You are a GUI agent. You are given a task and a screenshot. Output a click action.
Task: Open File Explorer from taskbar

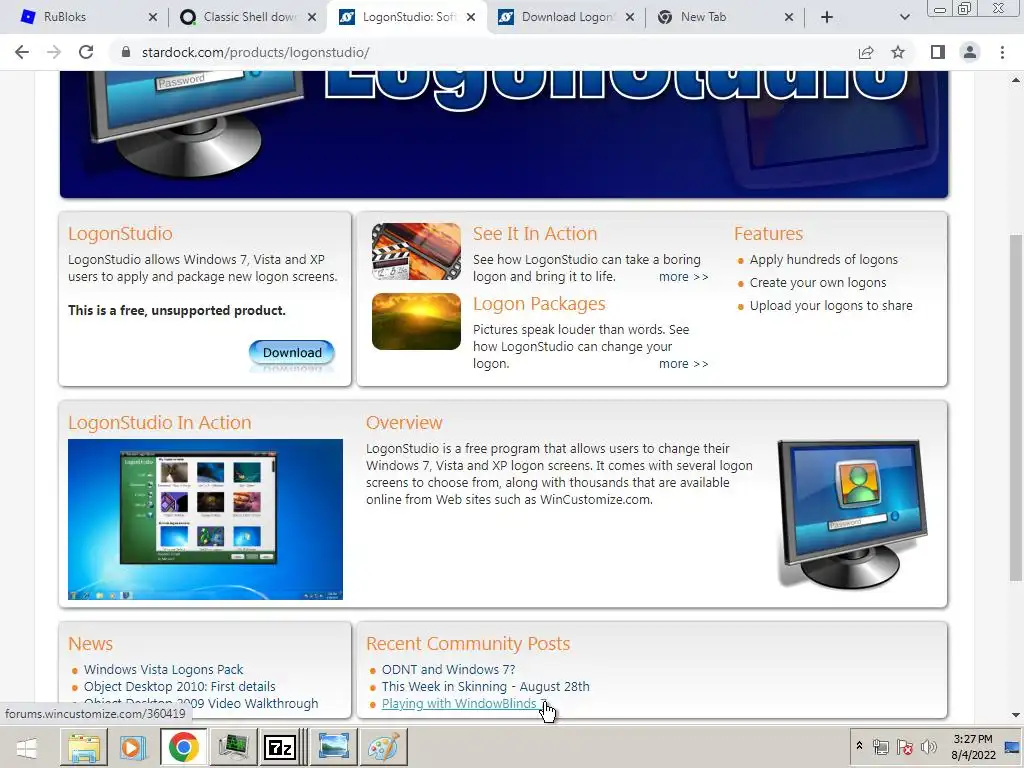click(x=83, y=747)
